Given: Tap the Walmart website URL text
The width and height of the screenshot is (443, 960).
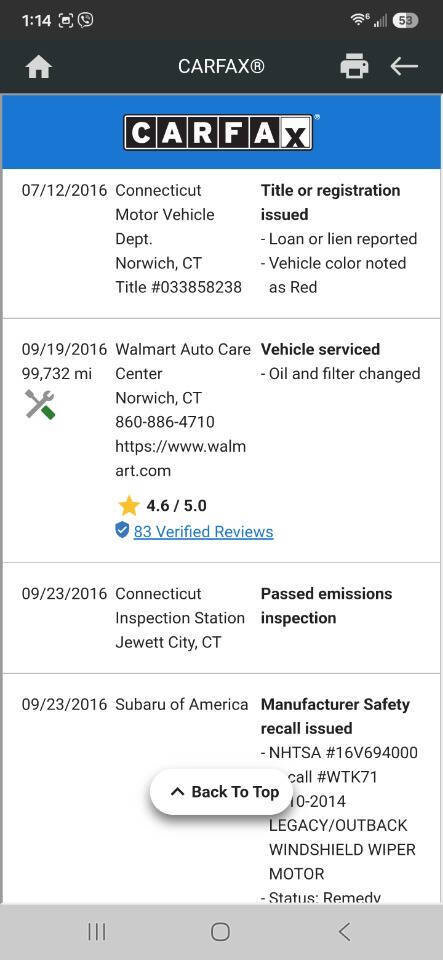Looking at the screenshot, I should [x=181, y=459].
